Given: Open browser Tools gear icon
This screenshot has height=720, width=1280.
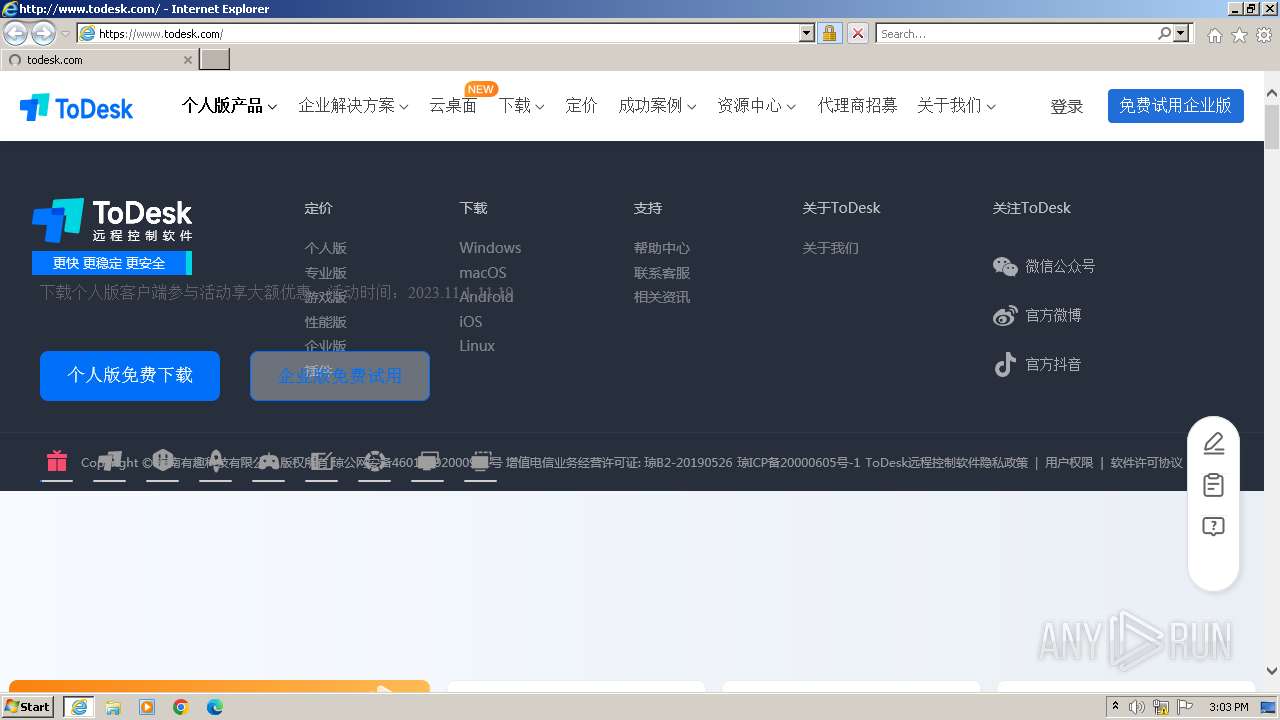Looking at the screenshot, I should point(1264,34).
